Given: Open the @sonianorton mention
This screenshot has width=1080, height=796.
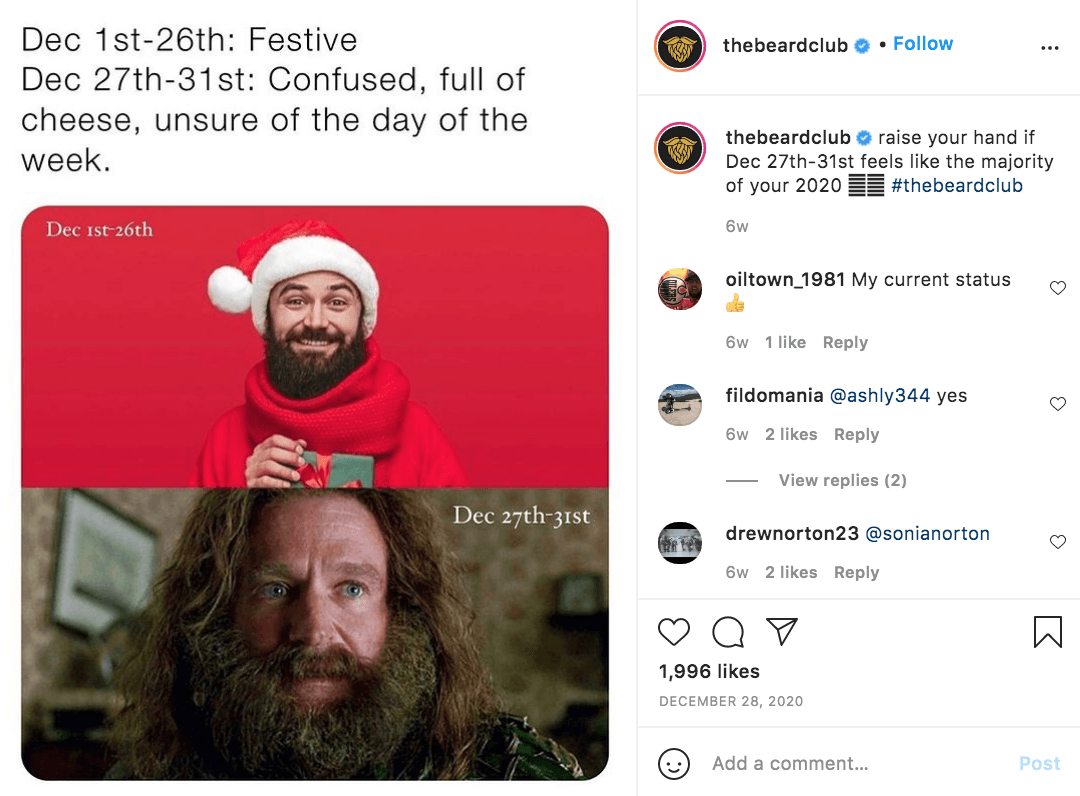Looking at the screenshot, I should 928,533.
